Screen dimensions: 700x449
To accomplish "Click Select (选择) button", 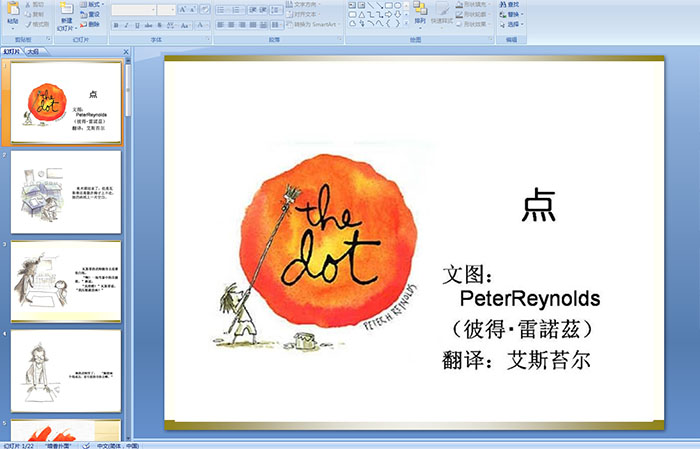I will (511, 24).
